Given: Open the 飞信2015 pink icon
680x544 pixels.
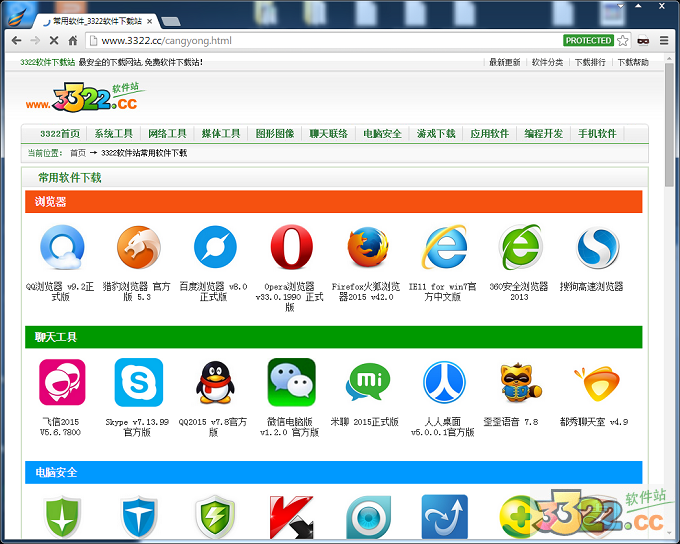Looking at the screenshot, I should pyautogui.click(x=62, y=382).
